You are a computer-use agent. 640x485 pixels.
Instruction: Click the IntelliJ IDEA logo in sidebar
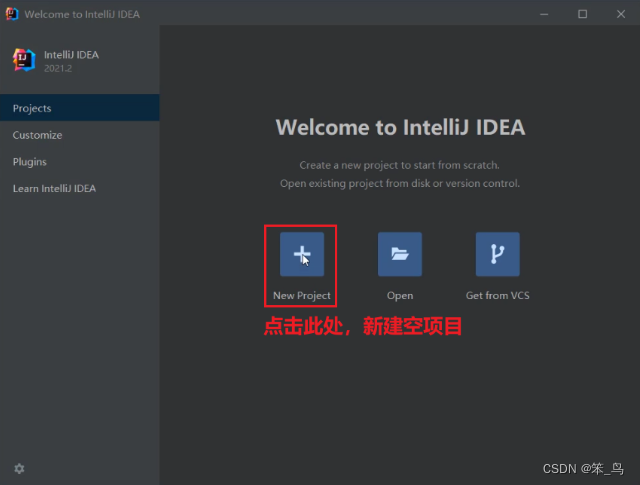click(24, 60)
